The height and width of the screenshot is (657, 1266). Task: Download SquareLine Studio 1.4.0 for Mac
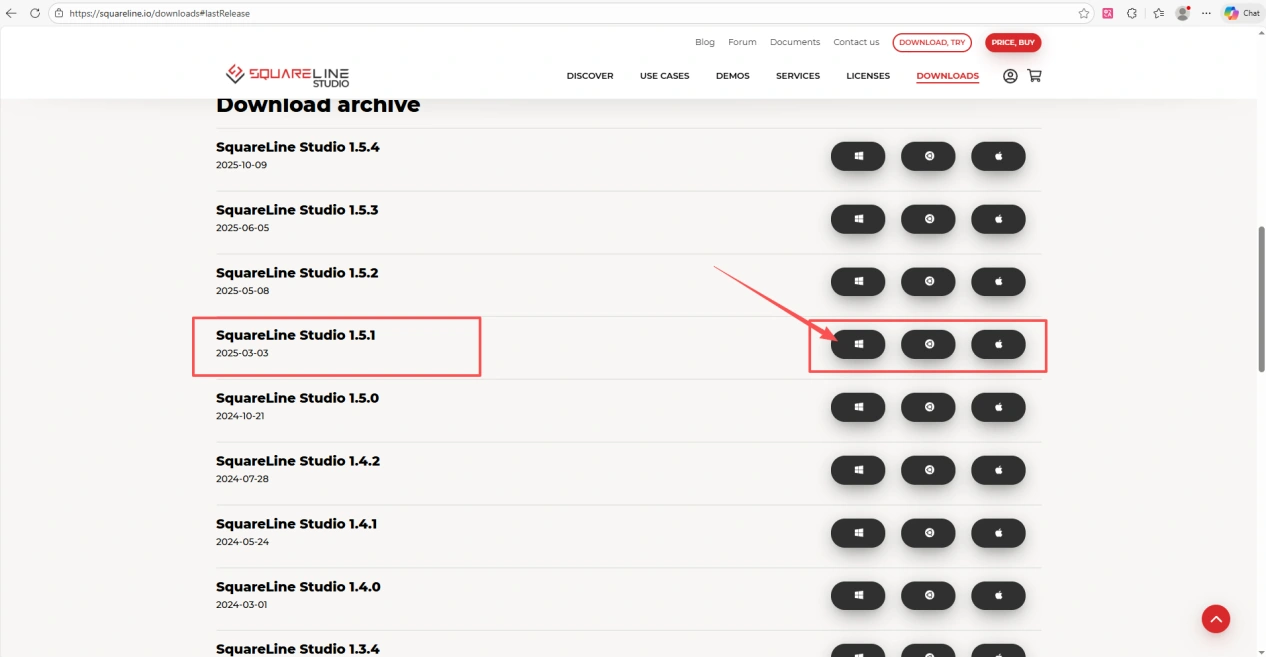[x=998, y=596]
